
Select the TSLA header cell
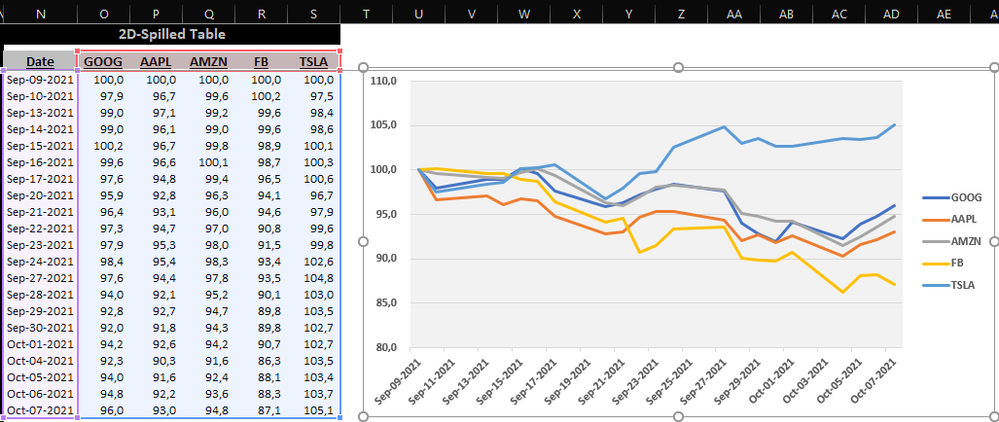(313, 62)
